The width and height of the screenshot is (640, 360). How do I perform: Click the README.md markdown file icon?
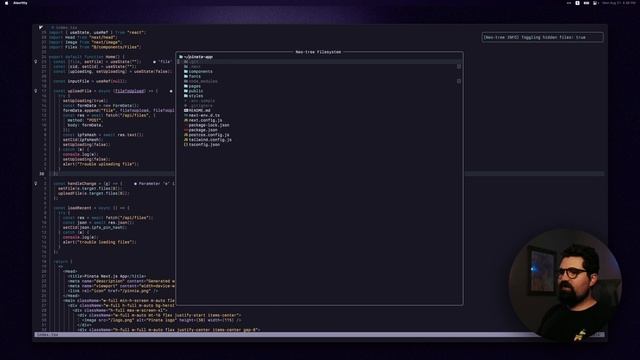[x=186, y=111]
